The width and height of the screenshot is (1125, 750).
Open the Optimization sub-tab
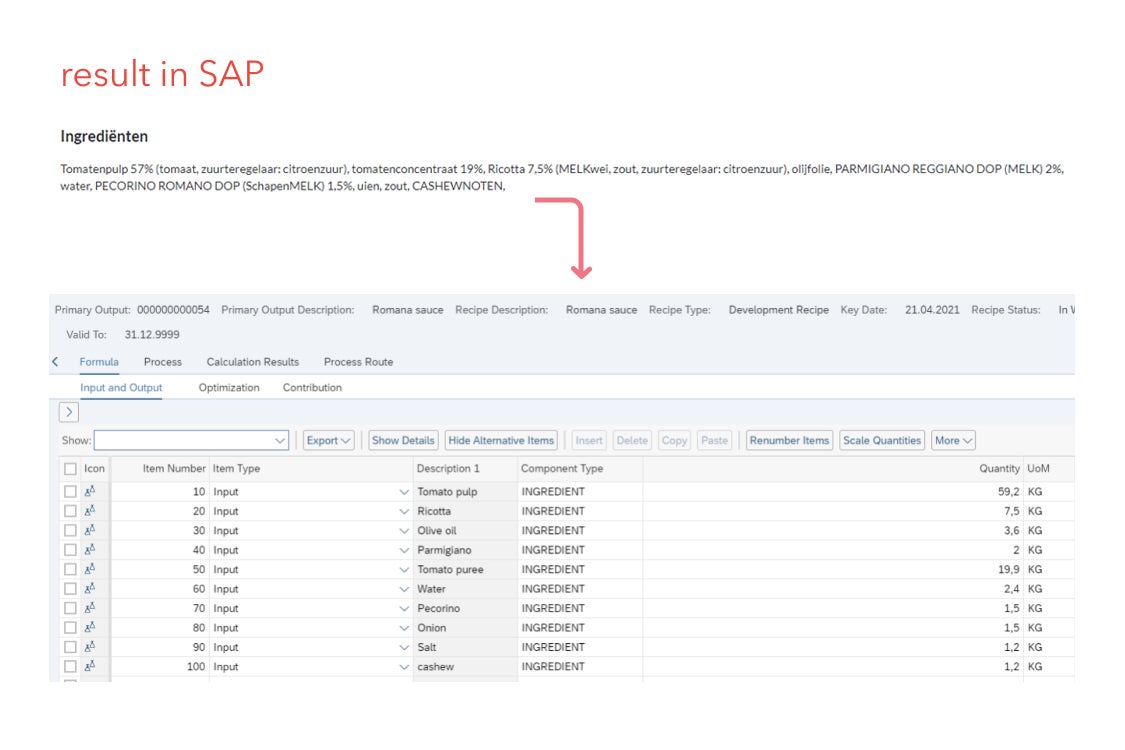[x=229, y=388]
